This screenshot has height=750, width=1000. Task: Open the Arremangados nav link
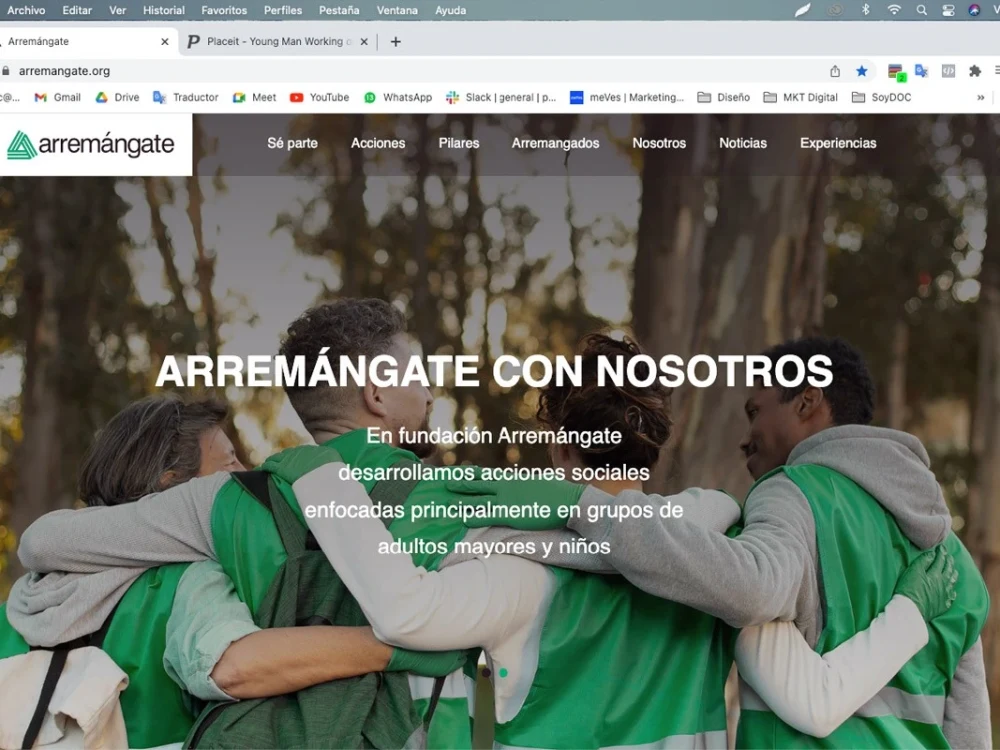click(x=555, y=143)
